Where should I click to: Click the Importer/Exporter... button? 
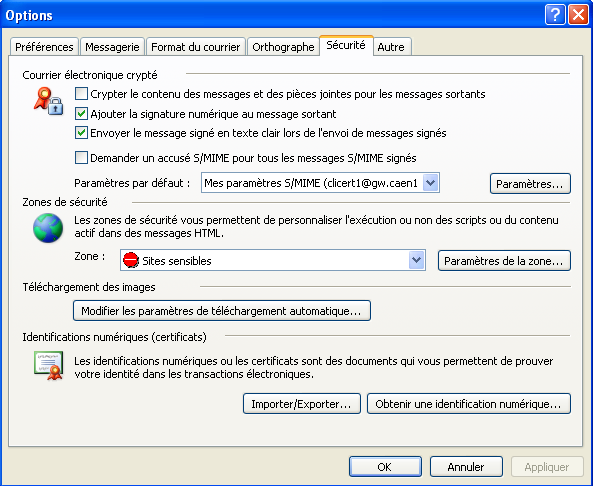(x=301, y=404)
